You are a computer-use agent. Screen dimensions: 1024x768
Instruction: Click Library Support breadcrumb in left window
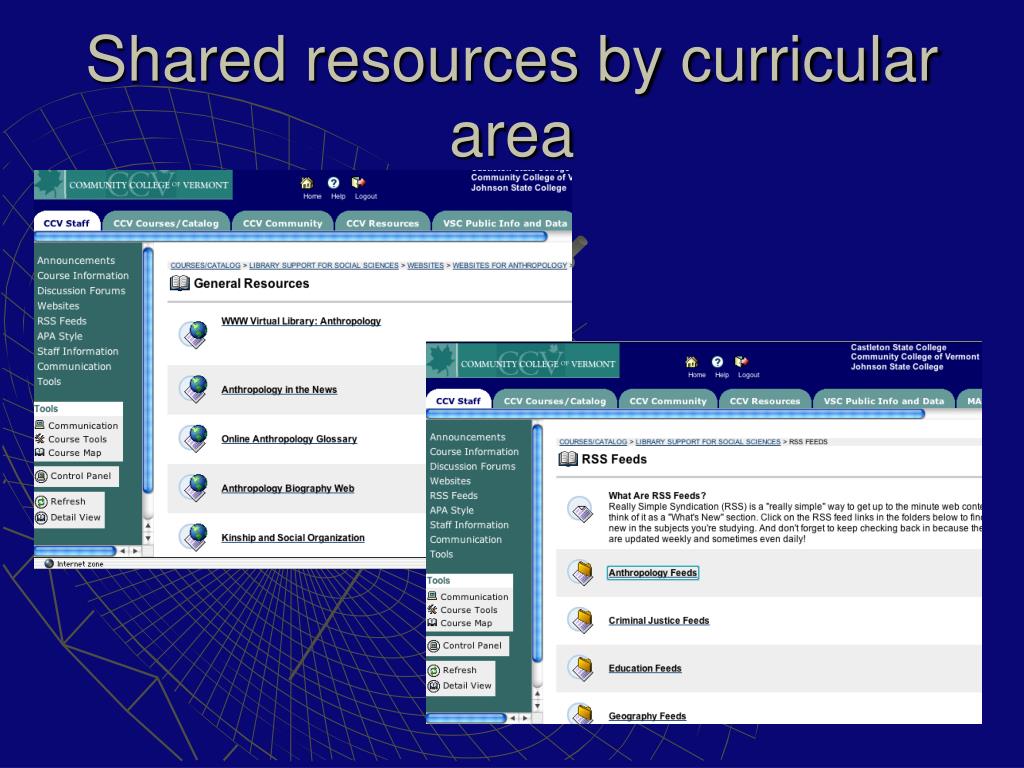click(x=324, y=266)
